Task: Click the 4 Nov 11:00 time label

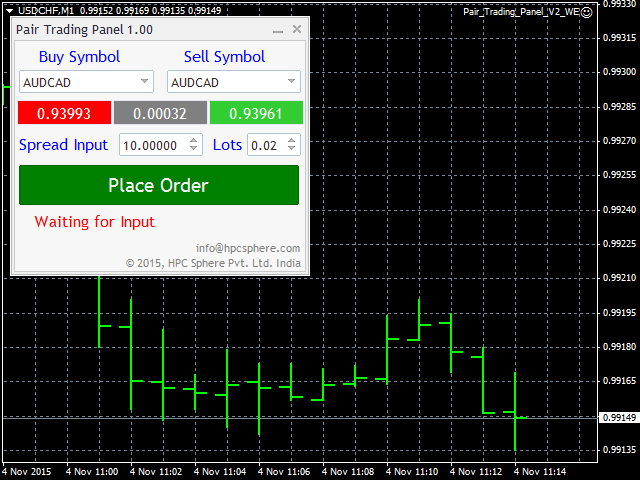Action: click(92, 472)
